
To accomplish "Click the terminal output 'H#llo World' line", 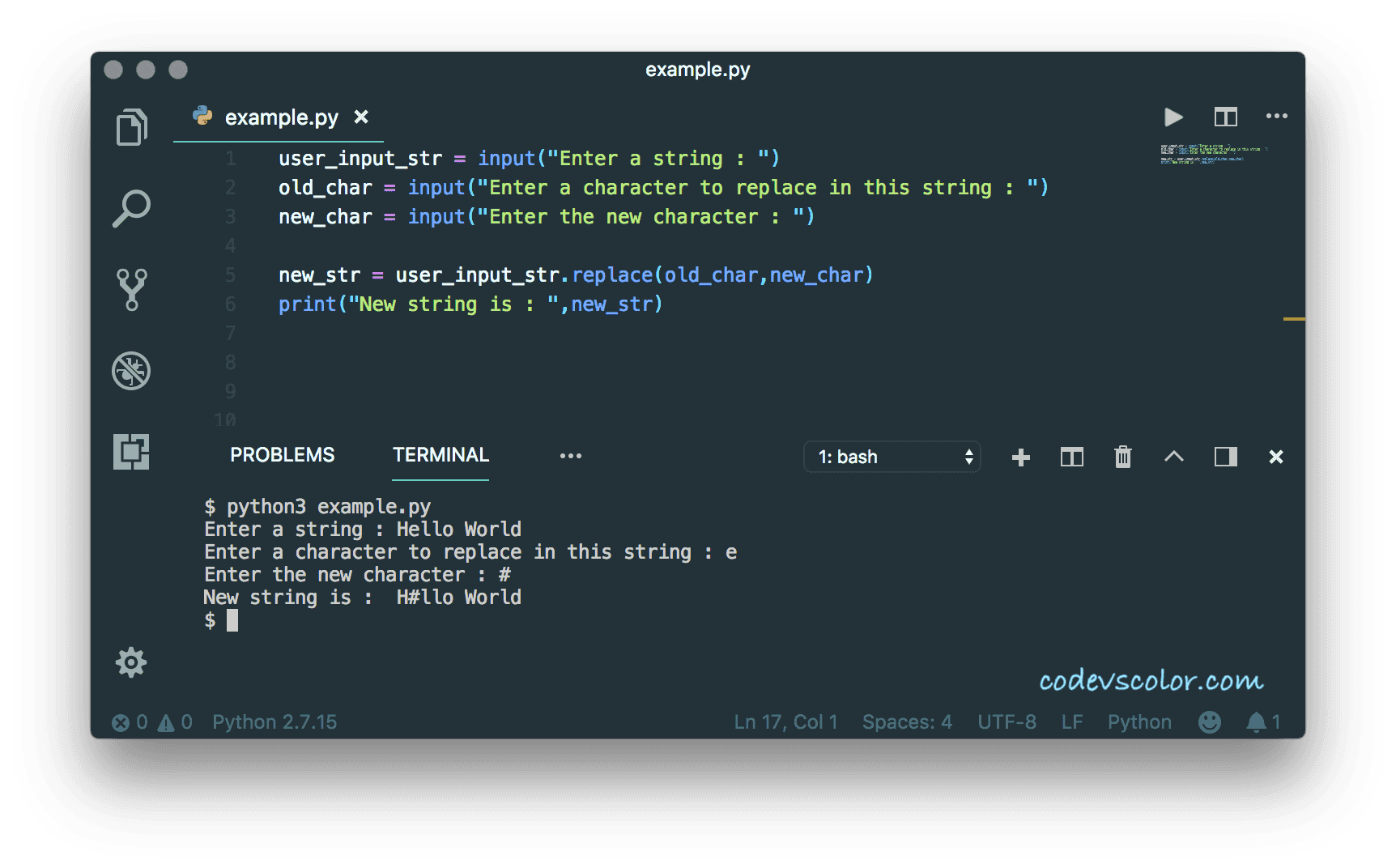I will click(363, 598).
